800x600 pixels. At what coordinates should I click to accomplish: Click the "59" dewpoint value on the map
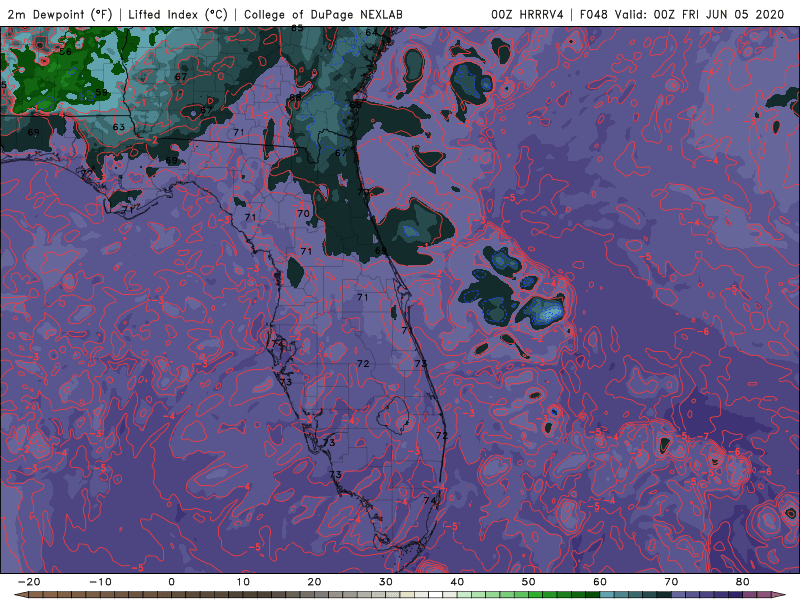102,92
